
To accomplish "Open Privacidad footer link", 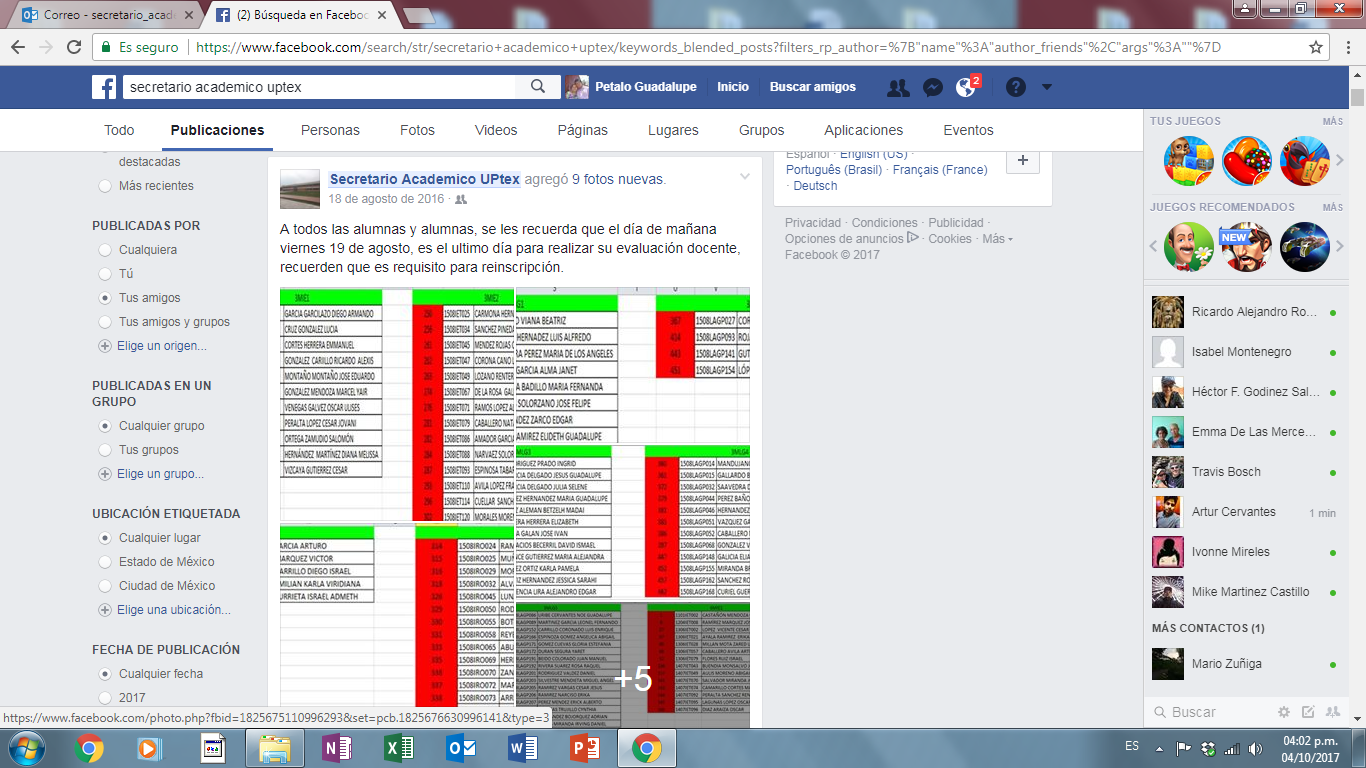I will (x=814, y=223).
